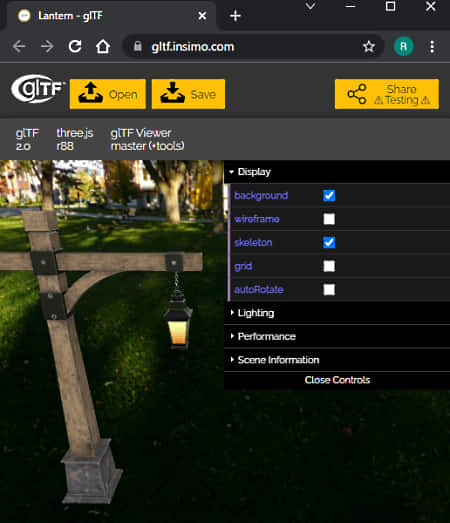
Task: Enable autoRotate checkbox
Action: 329,290
